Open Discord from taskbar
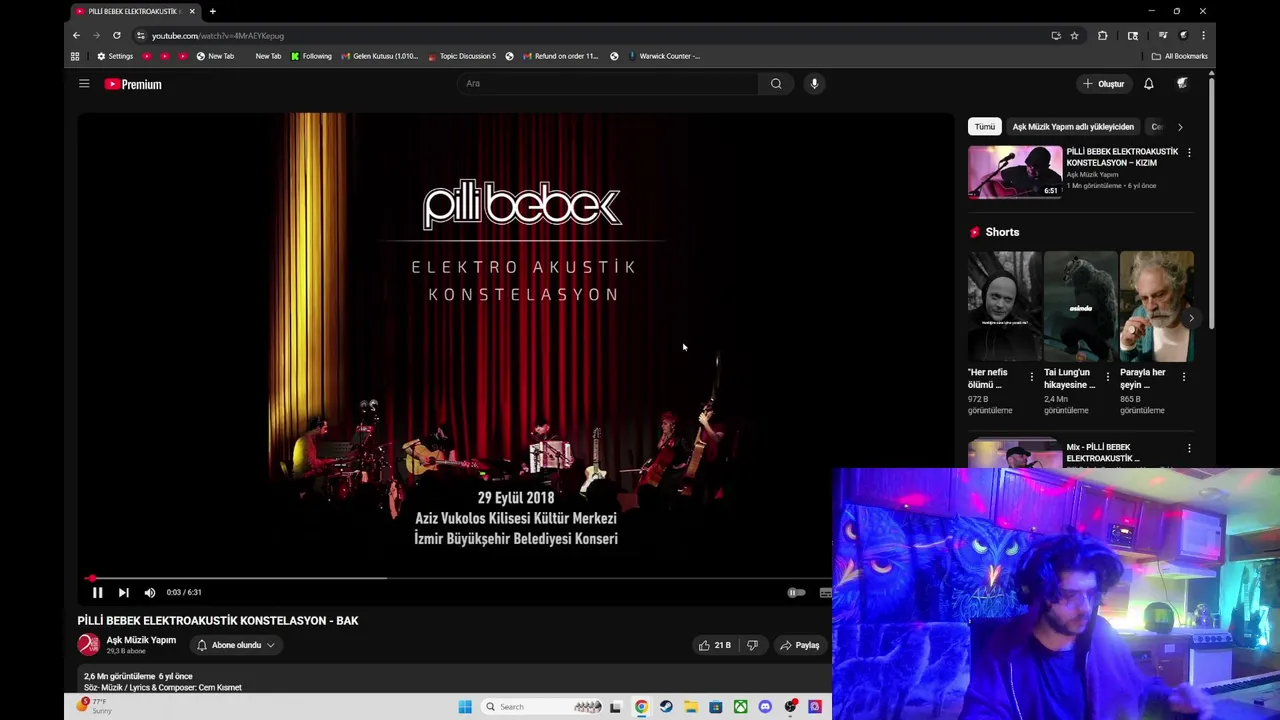This screenshot has width=1280, height=720. pos(765,707)
